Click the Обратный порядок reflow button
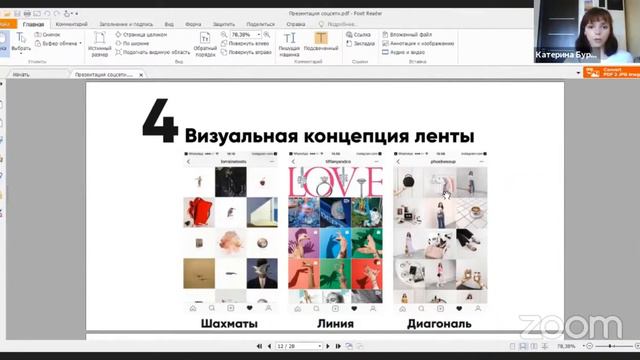640x360 pixels. 205,44
